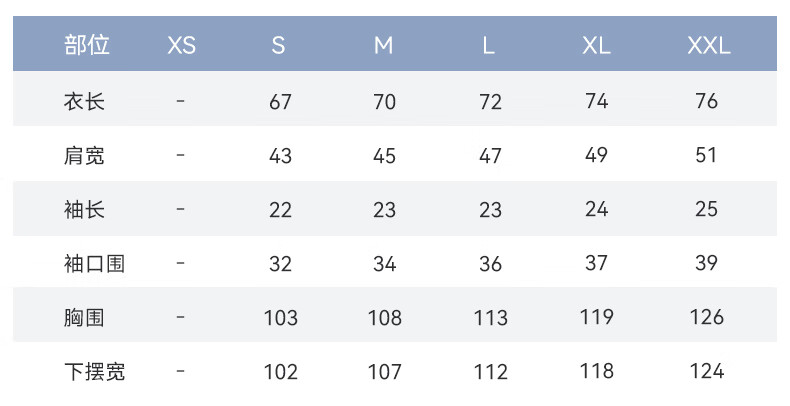790x406 pixels.
Task: Click the 胸围 value 108 for size M
Action: click(x=385, y=318)
